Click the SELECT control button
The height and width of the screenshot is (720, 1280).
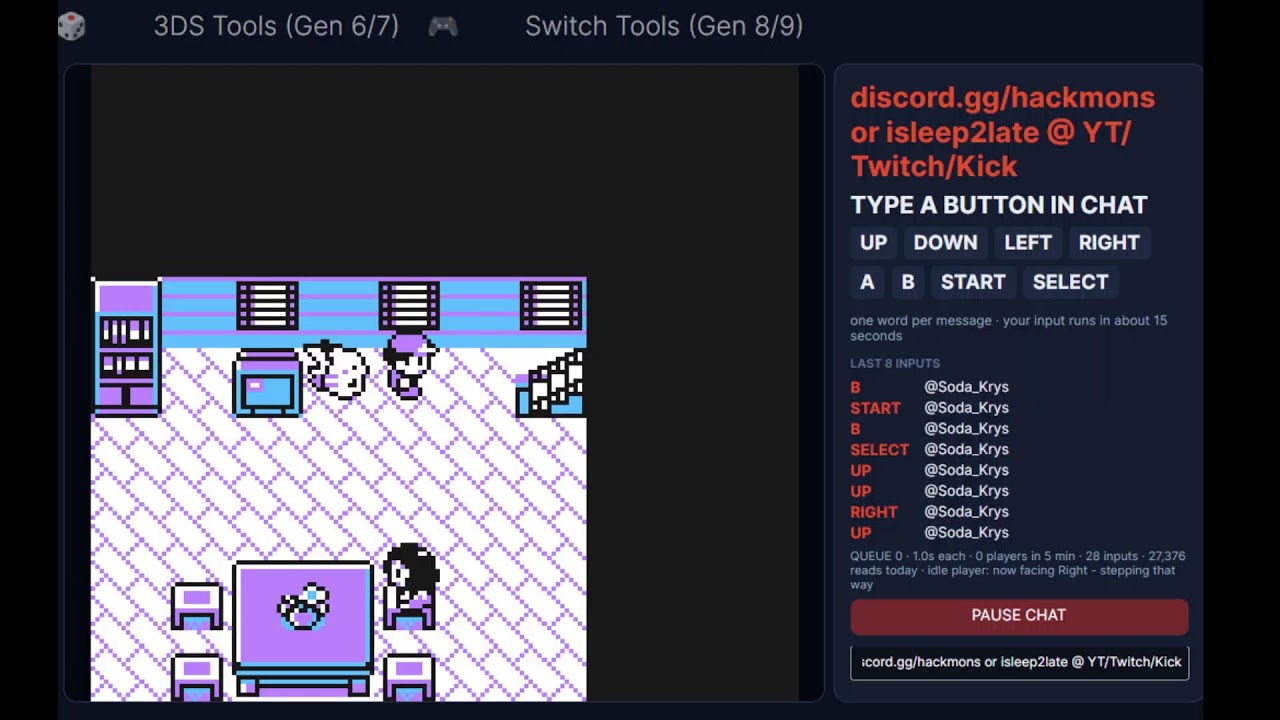tap(1070, 282)
